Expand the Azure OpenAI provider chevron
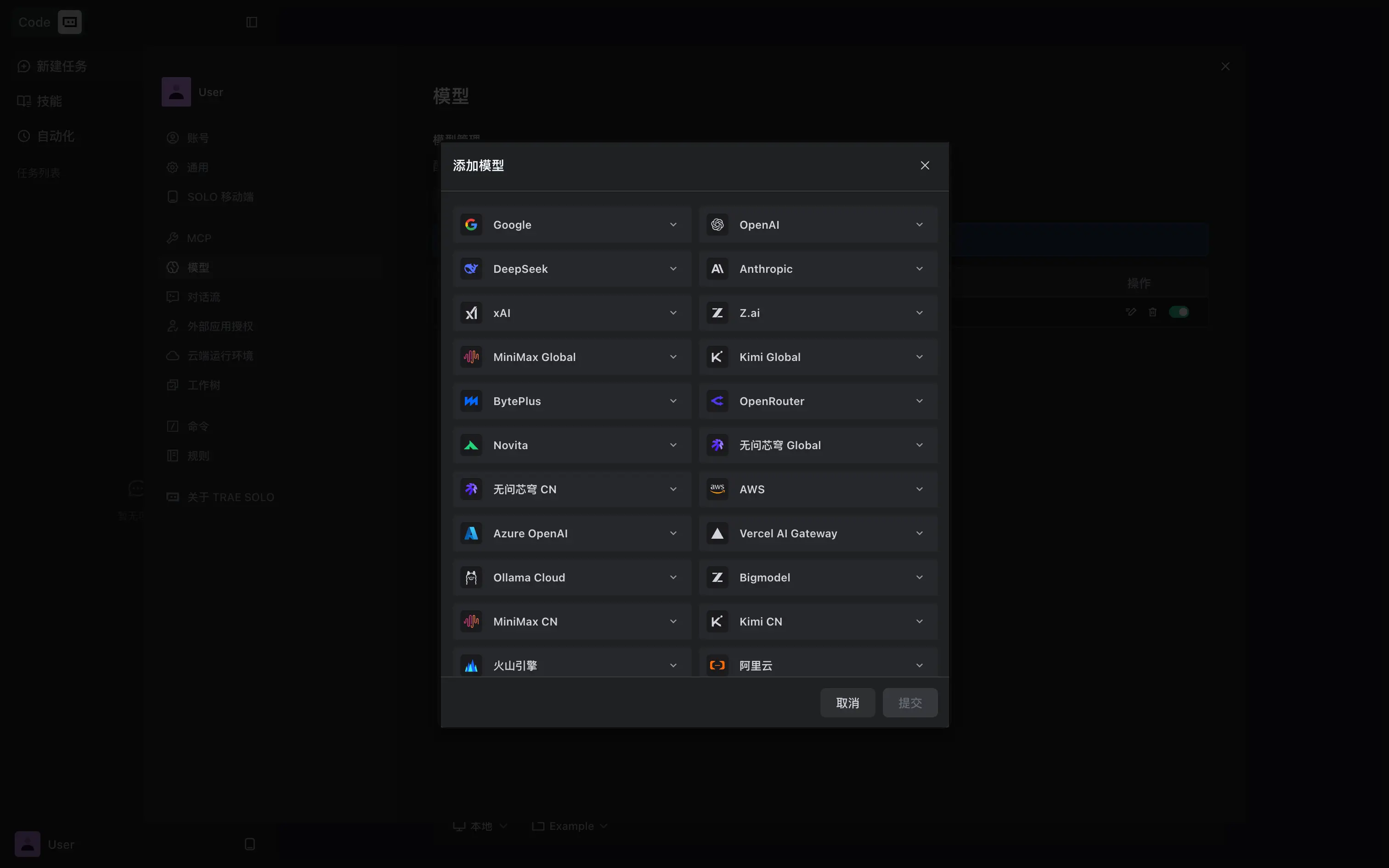This screenshot has width=1389, height=868. tap(673, 533)
